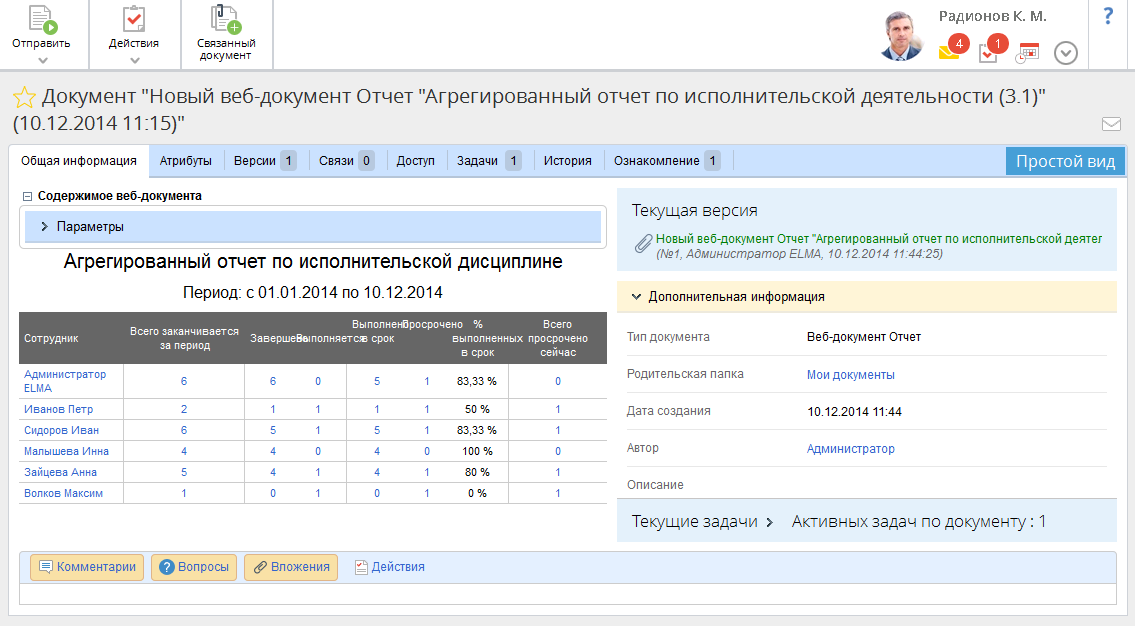Screen dimensions: 1135x626
Task: Click user profile photo thumbnail
Action: [902, 36]
